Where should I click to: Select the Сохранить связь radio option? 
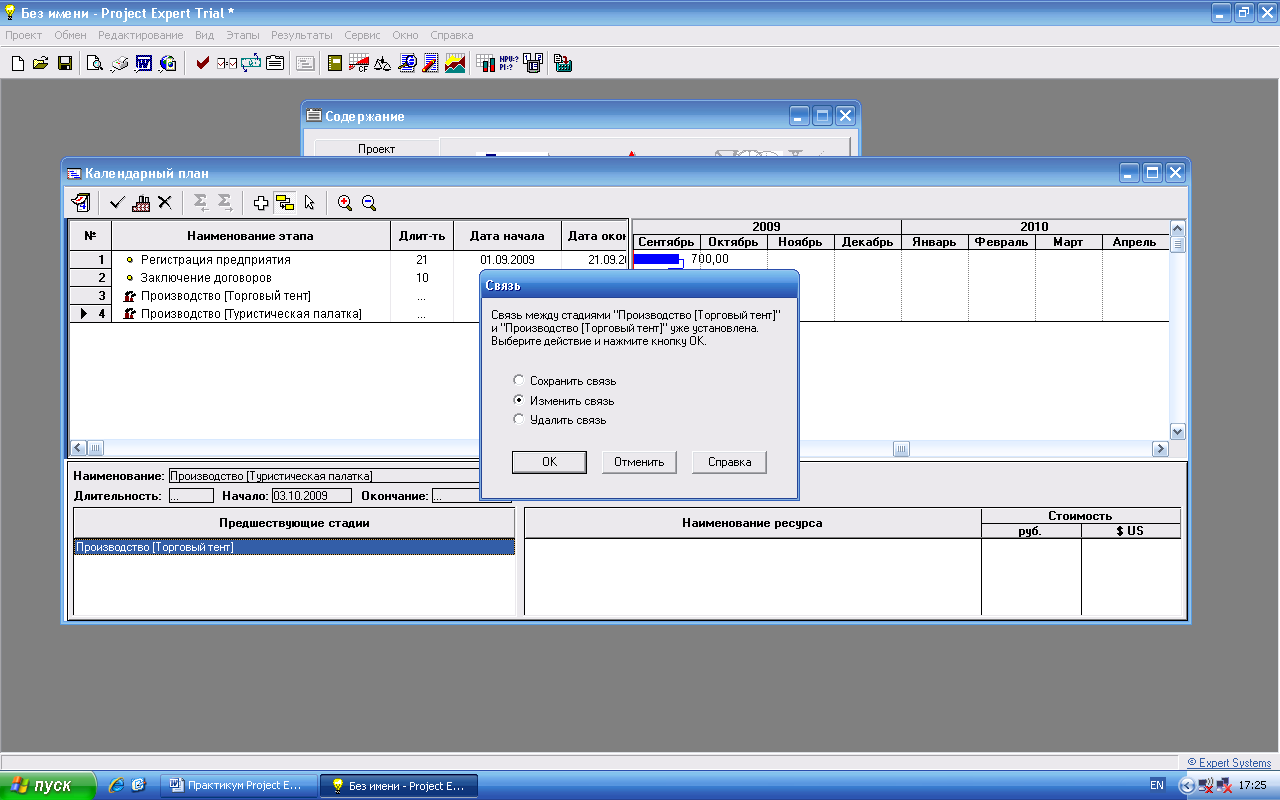point(563,381)
